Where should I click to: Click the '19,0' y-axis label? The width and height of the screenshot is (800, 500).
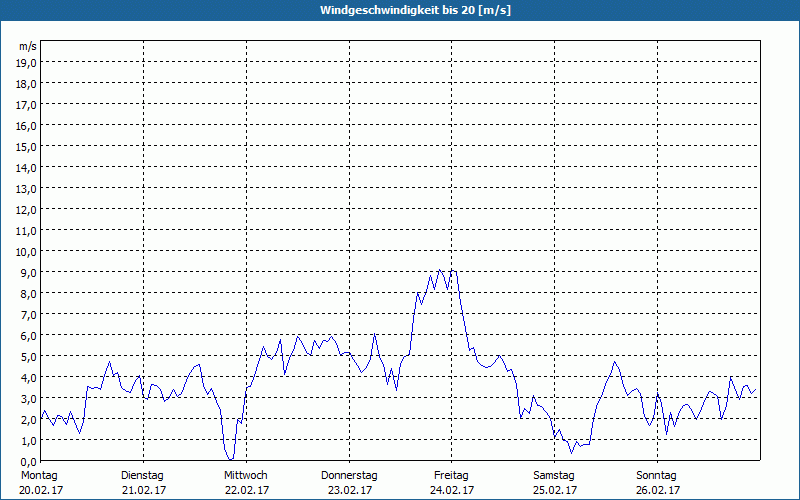point(27,63)
